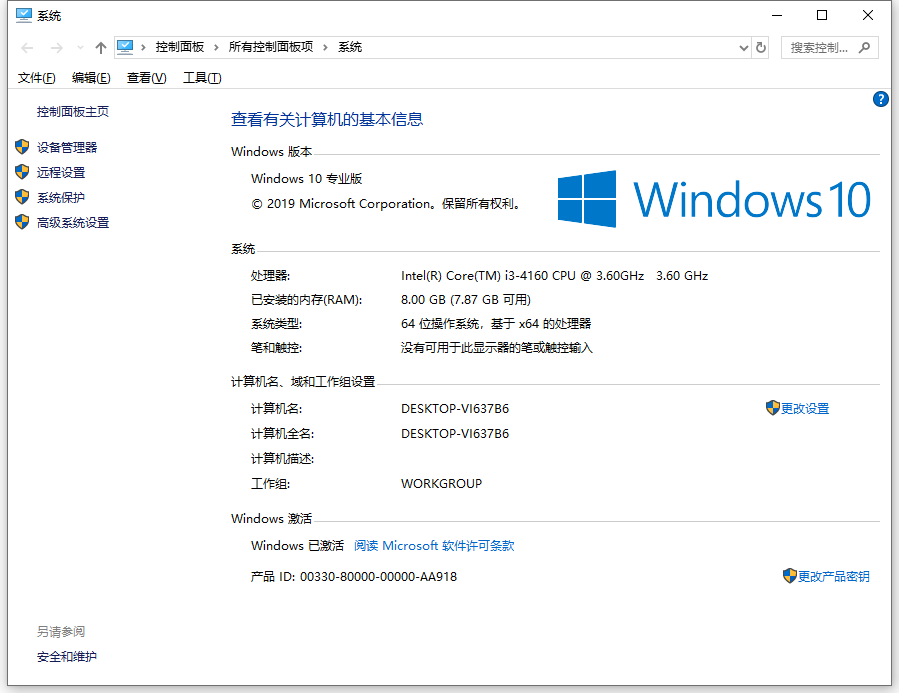The height and width of the screenshot is (693, 899).
Task: Open the help question mark icon
Action: pyautogui.click(x=881, y=99)
